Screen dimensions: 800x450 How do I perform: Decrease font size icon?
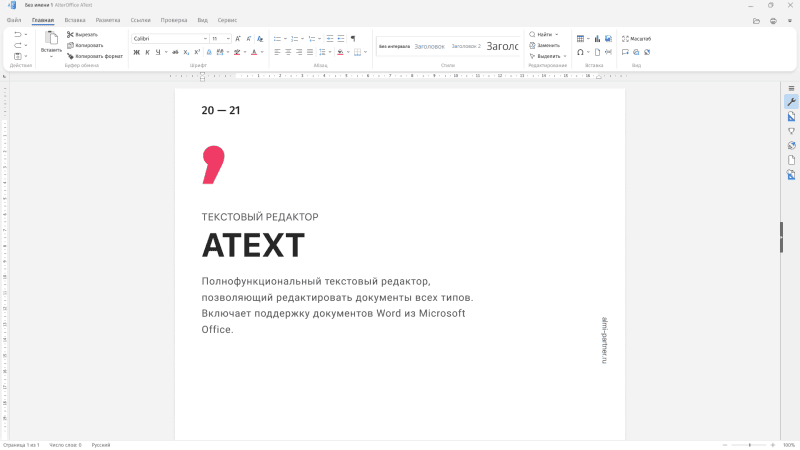pos(248,39)
